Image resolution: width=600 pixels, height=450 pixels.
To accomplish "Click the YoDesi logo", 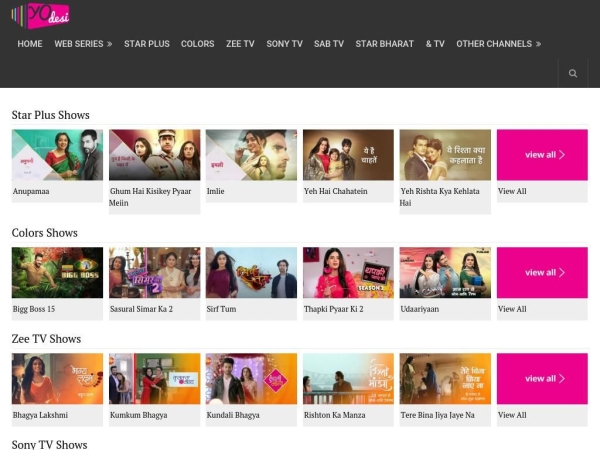I will click(40, 16).
